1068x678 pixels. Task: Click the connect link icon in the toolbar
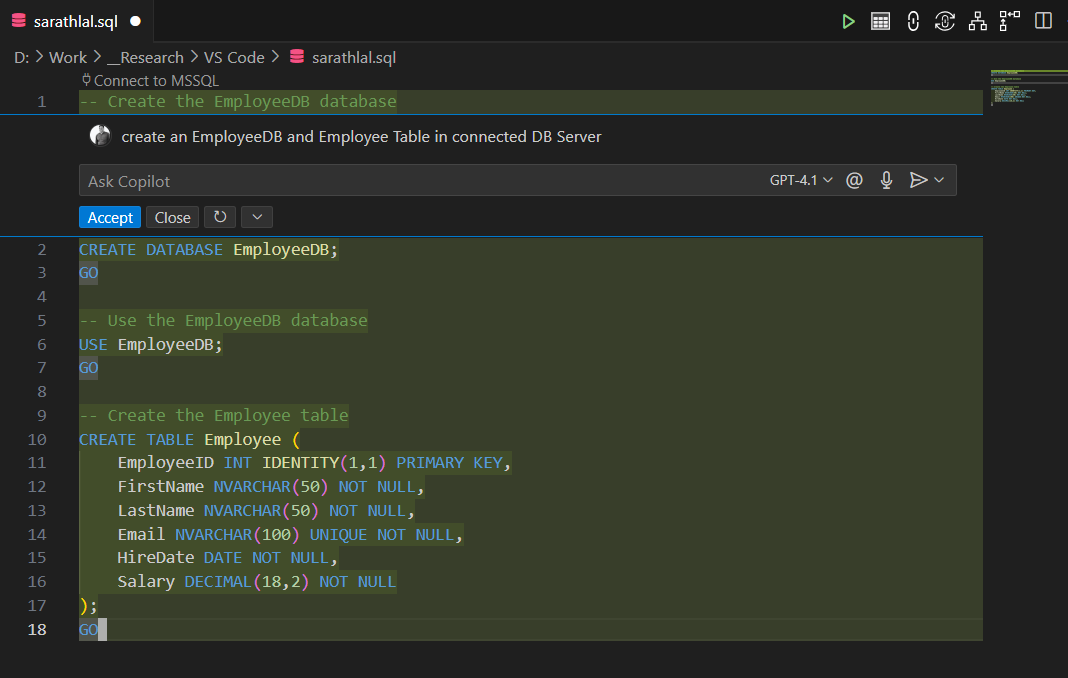coord(913,21)
